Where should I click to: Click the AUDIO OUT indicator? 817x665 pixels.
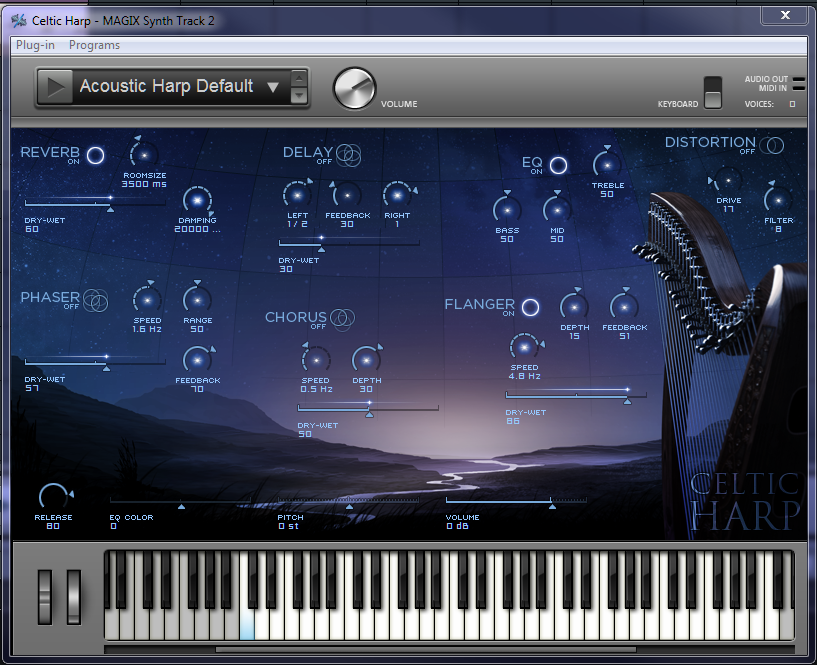(x=798, y=79)
